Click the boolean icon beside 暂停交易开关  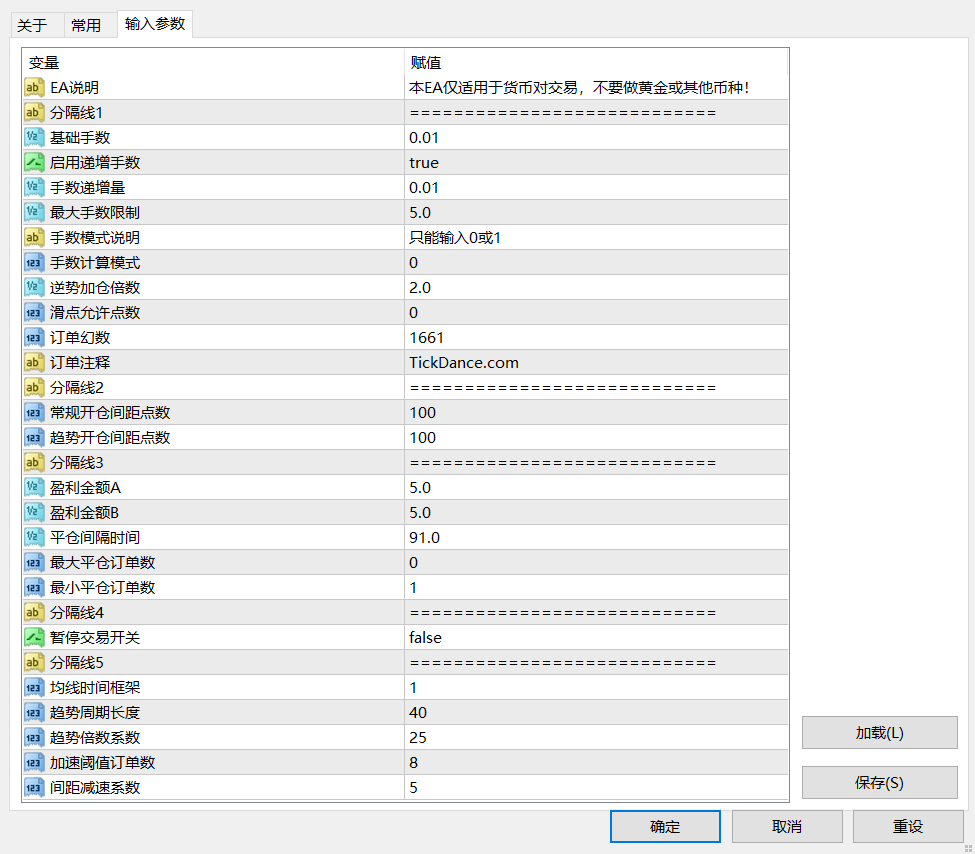tap(33, 638)
